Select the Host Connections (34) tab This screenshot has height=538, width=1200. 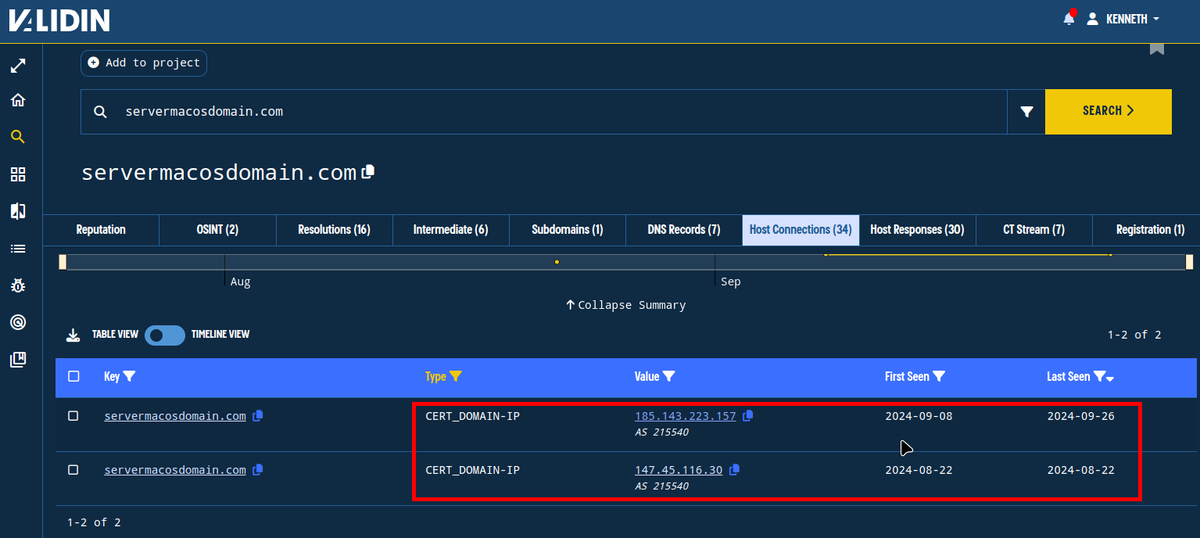tap(800, 229)
